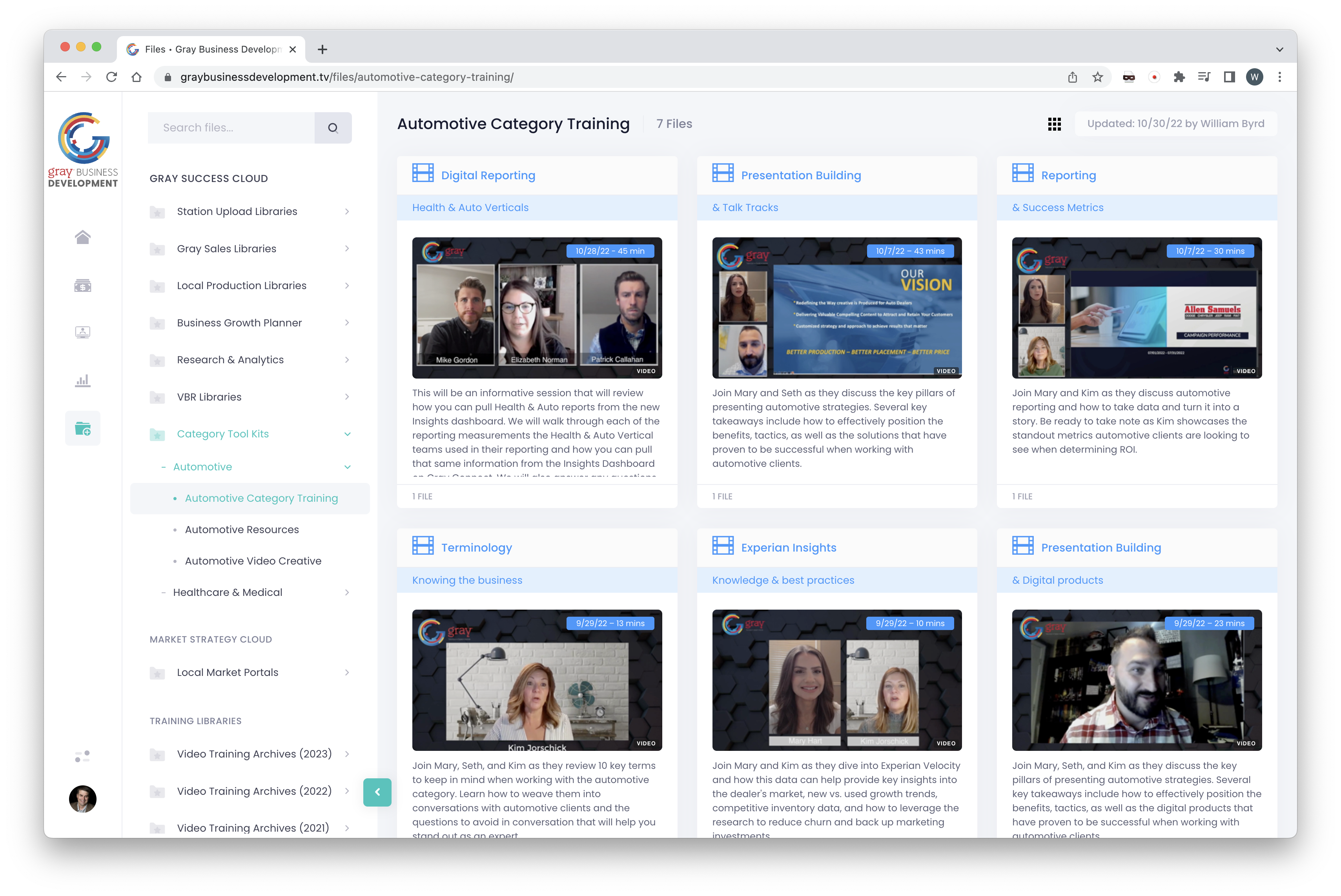Select the files folder icon in left rail
This screenshot has width=1341, height=896.
point(83,428)
